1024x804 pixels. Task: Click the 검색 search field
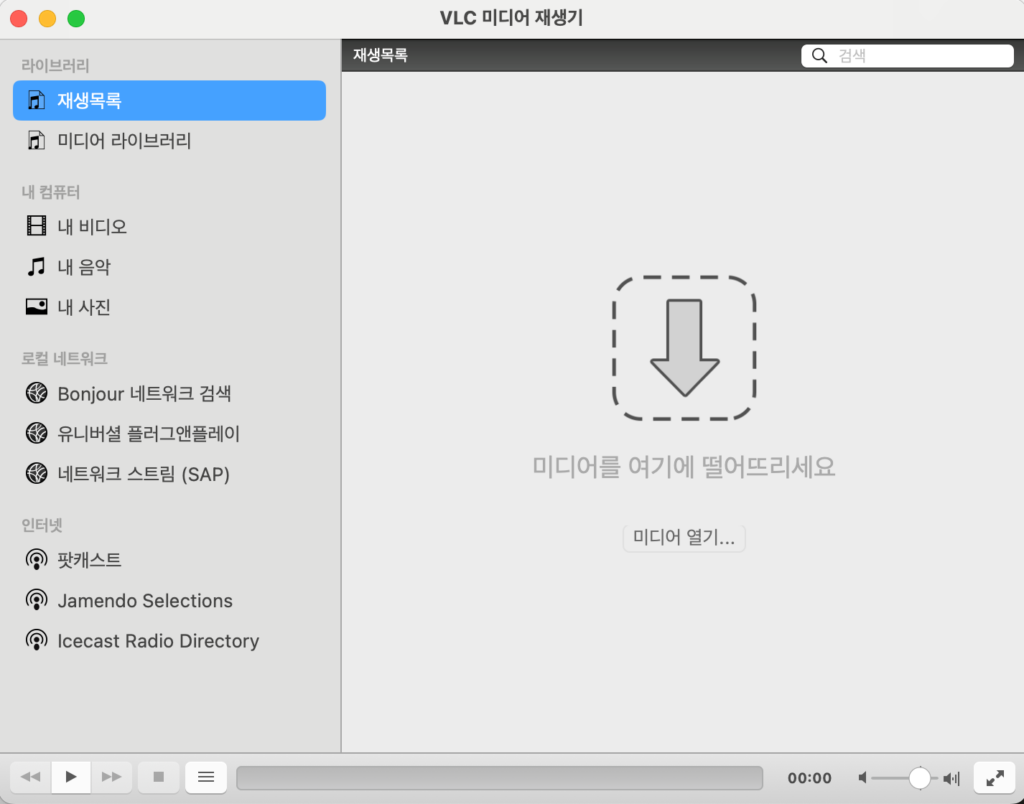pos(907,56)
